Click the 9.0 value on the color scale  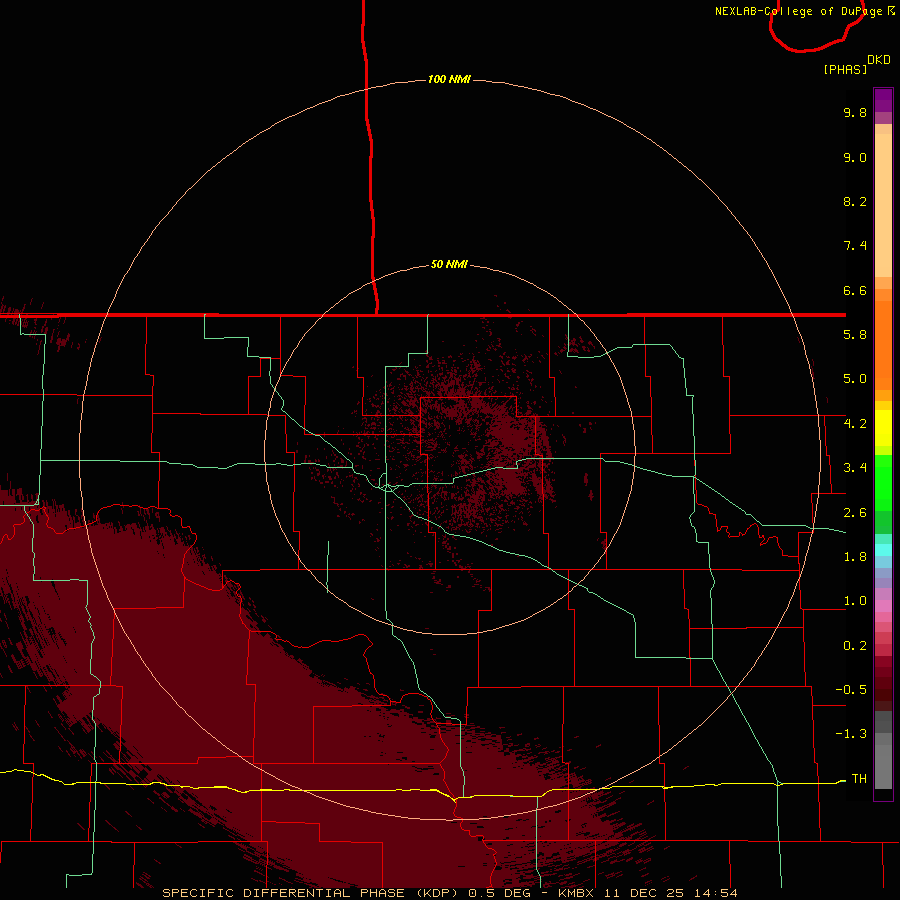(x=855, y=157)
